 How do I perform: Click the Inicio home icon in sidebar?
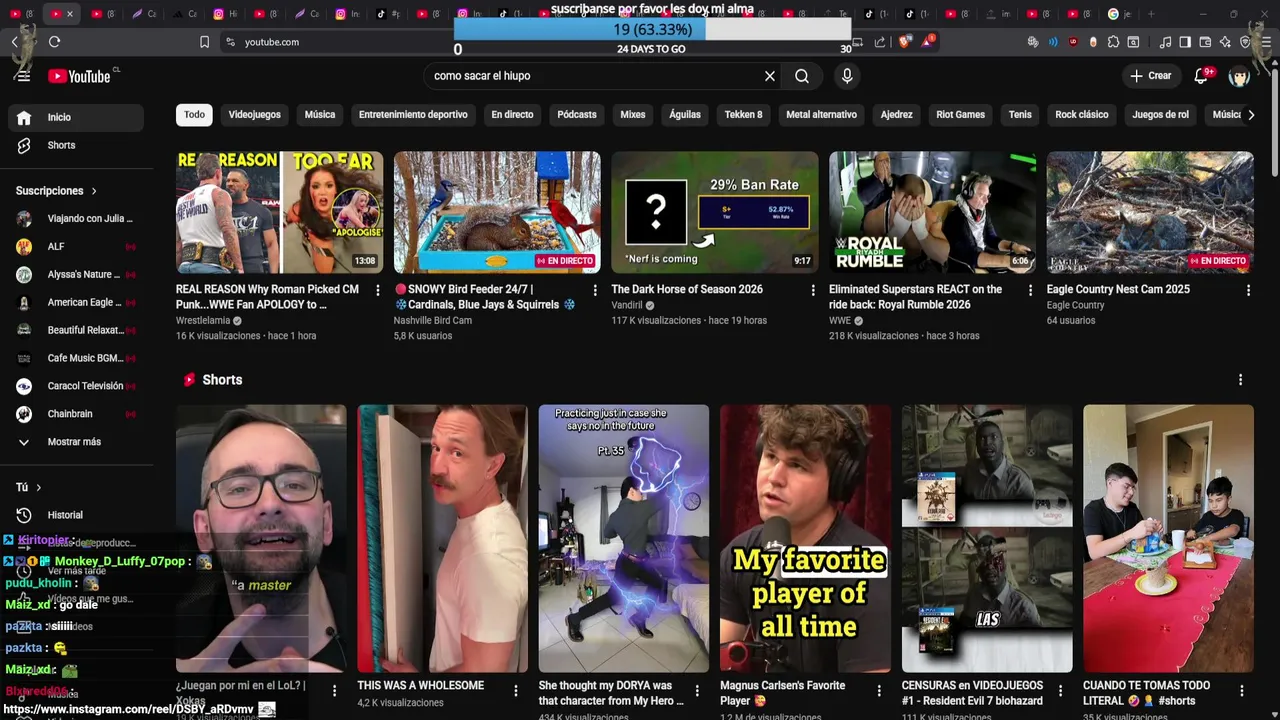pos(24,117)
